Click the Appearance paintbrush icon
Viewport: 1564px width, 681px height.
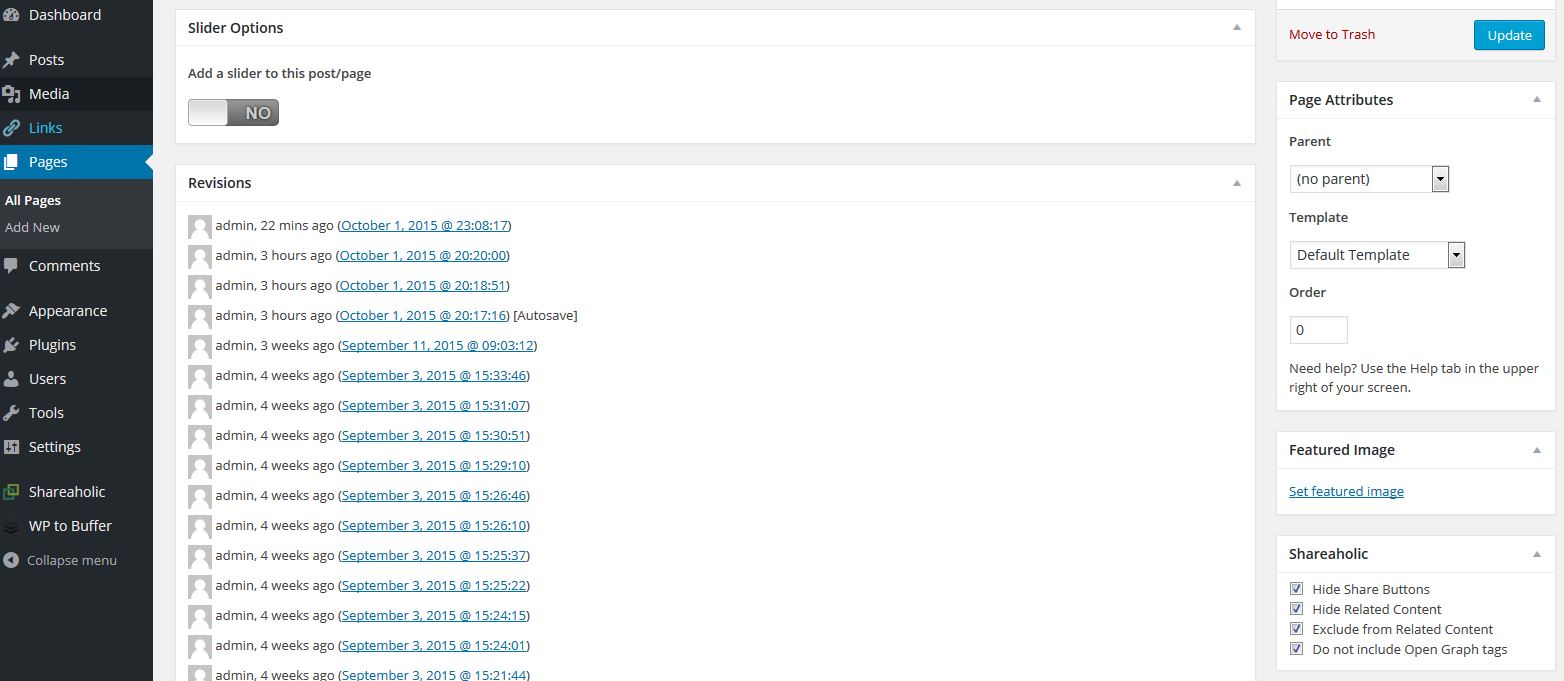point(12,311)
